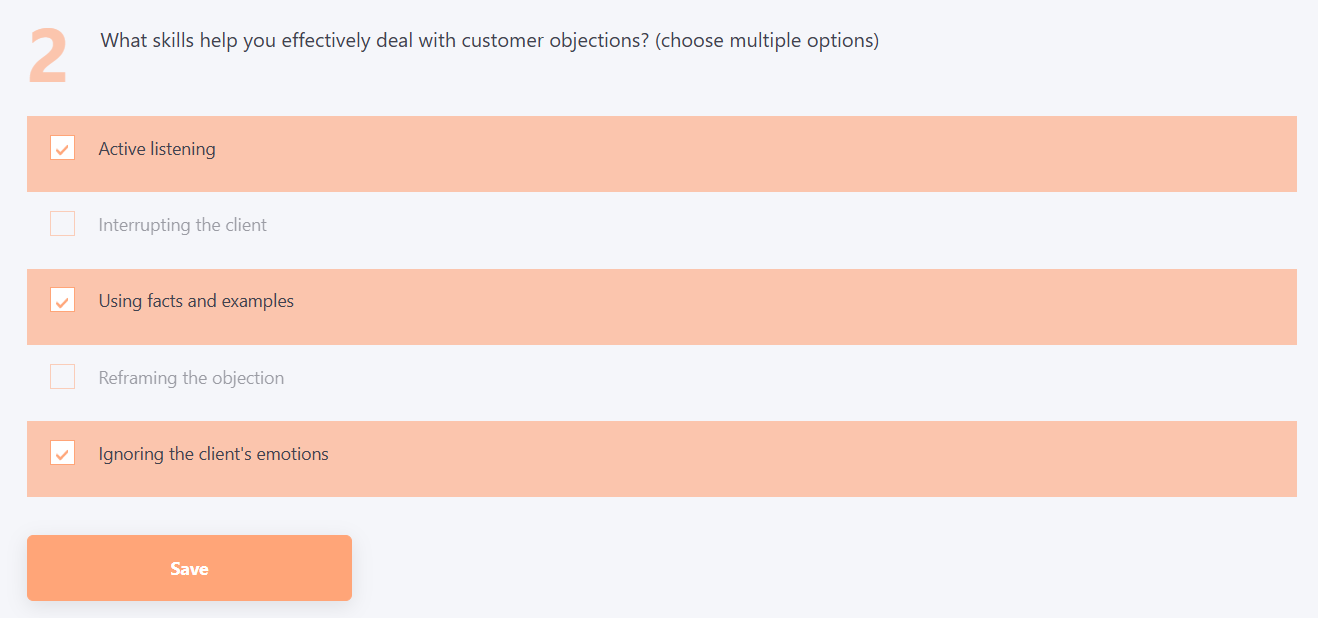
Task: Click the empty Interrupting the client row area
Action: (x=750, y=230)
